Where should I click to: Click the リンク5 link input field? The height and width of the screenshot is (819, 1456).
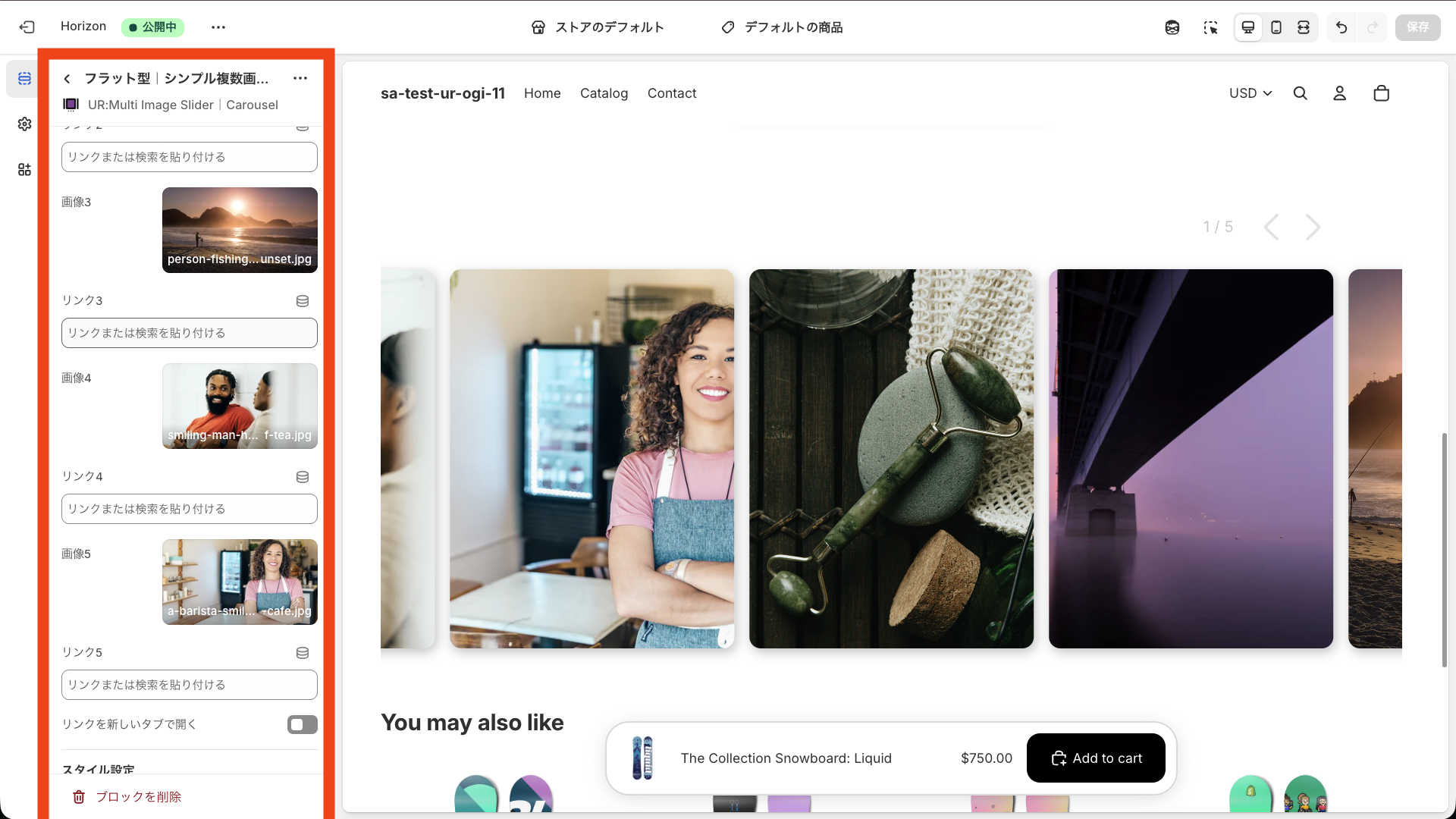pos(189,685)
